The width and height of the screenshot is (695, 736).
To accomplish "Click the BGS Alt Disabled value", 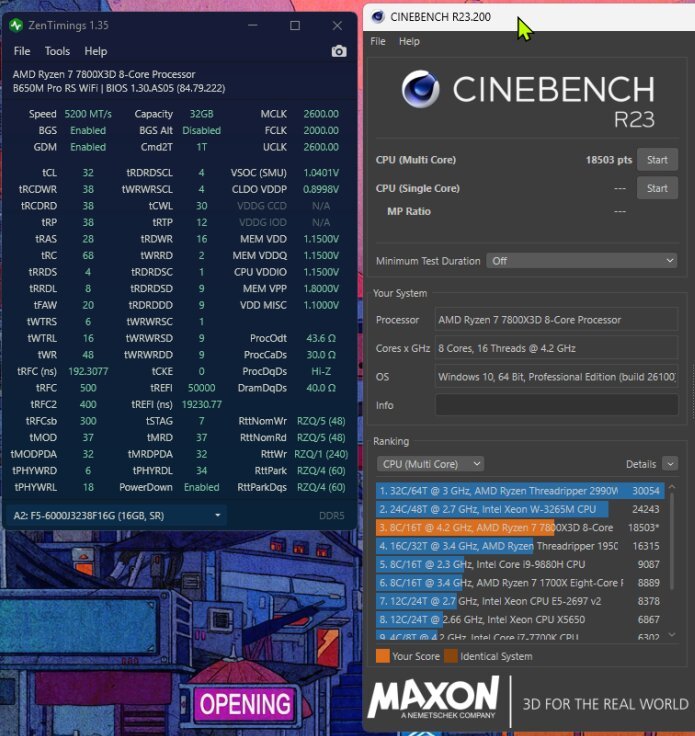I will coord(202,130).
